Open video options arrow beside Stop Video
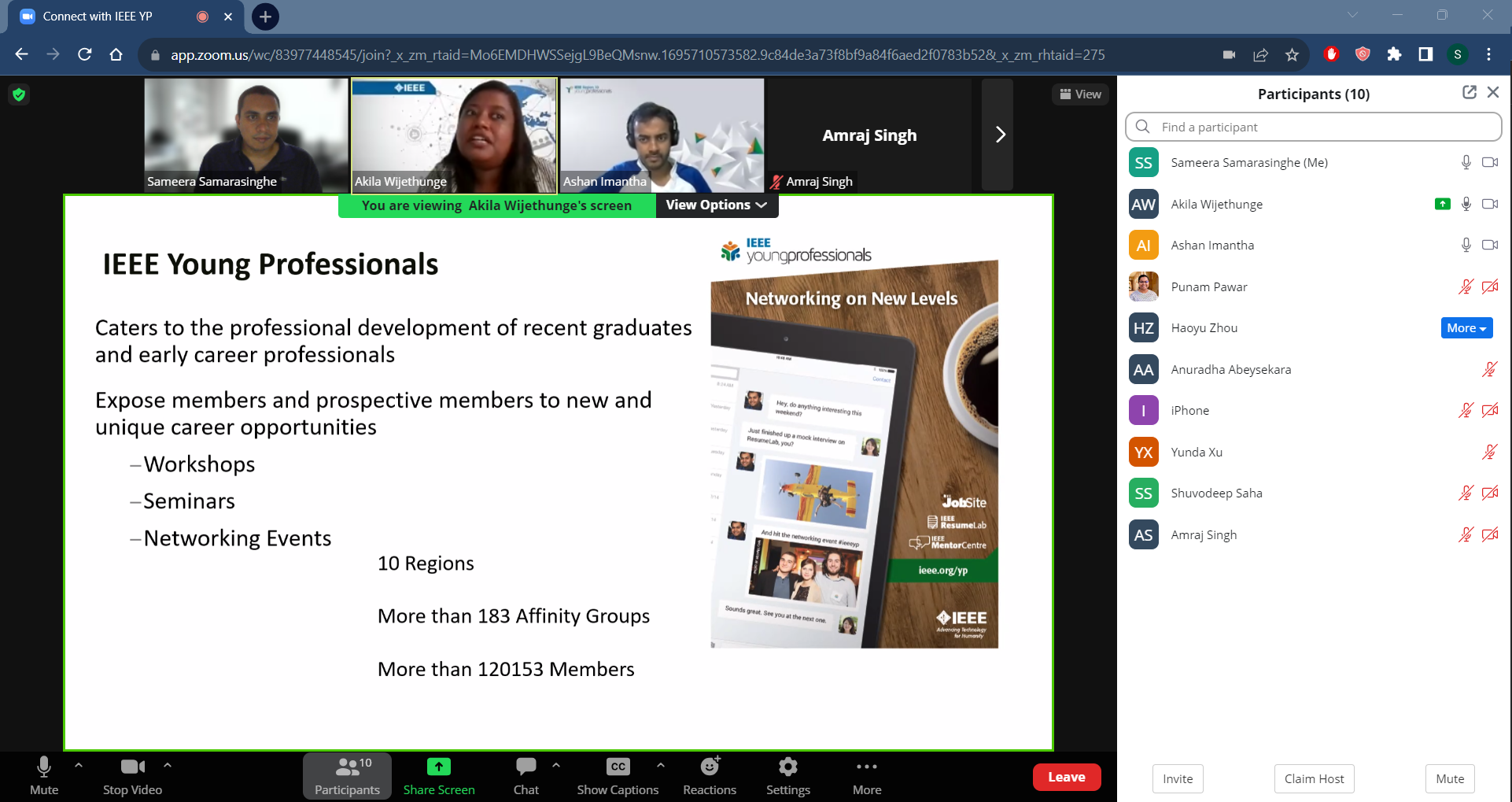Viewport: 1512px width, 802px height. point(168,764)
